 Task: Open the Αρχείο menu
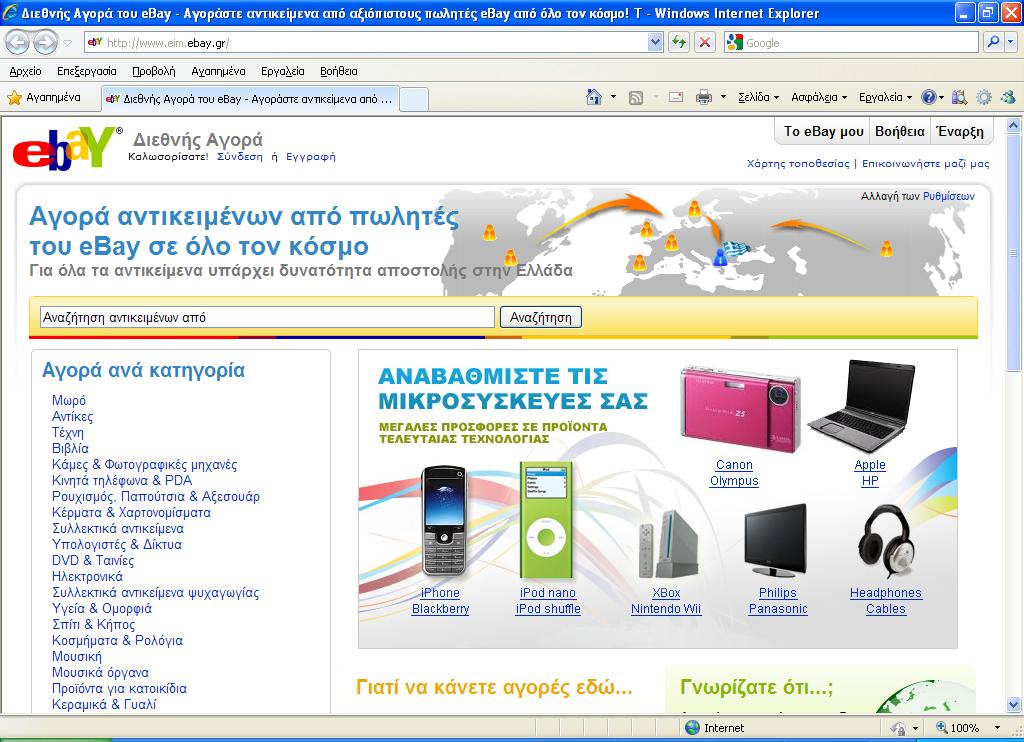[25, 71]
